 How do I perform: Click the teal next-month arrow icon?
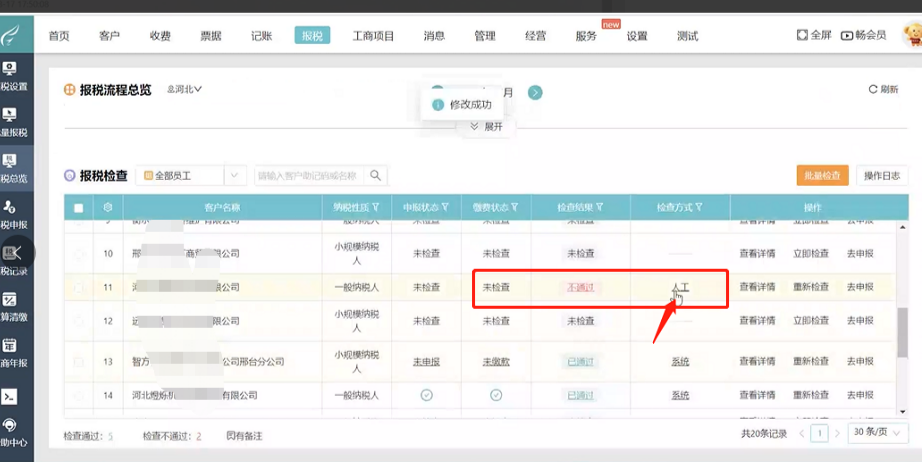click(535, 93)
